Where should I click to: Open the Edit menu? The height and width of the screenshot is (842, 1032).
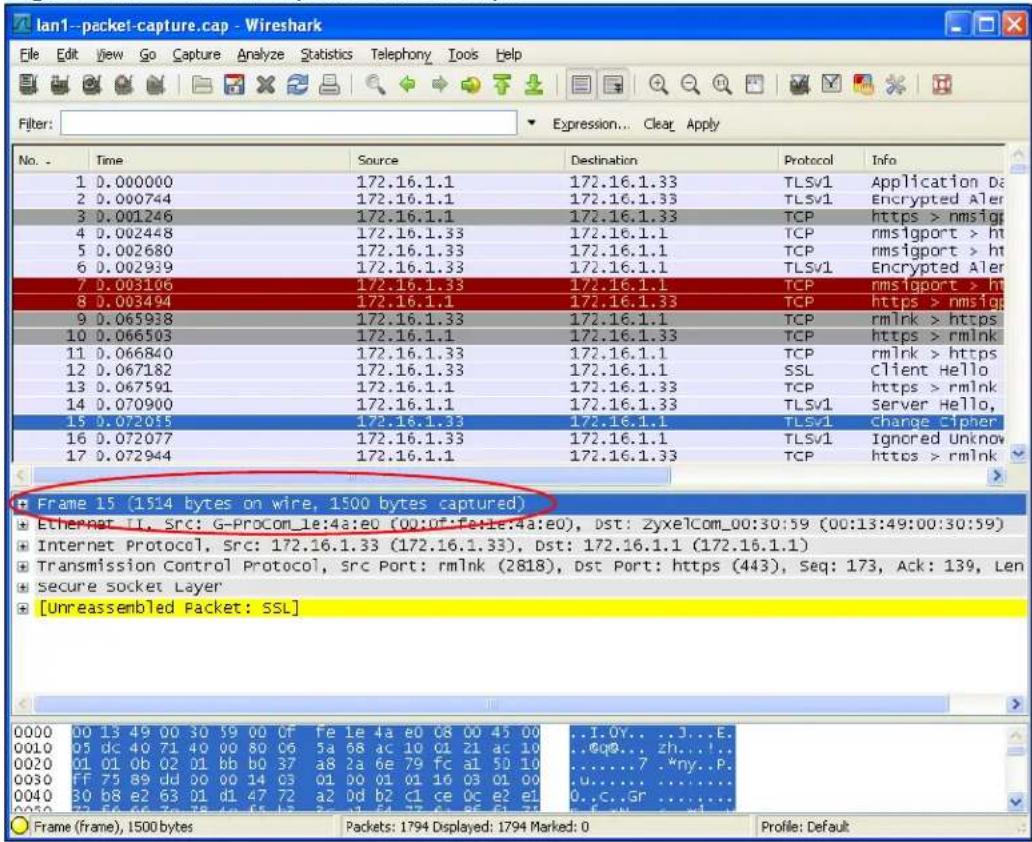[x=67, y=55]
